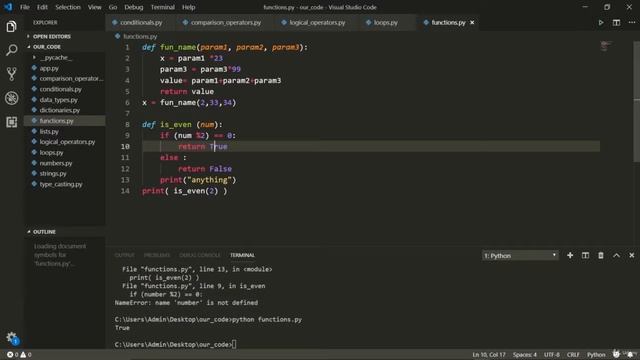Image resolution: width=640 pixels, height=360 pixels.
Task: Show the Problems panel tab
Action: [157, 255]
